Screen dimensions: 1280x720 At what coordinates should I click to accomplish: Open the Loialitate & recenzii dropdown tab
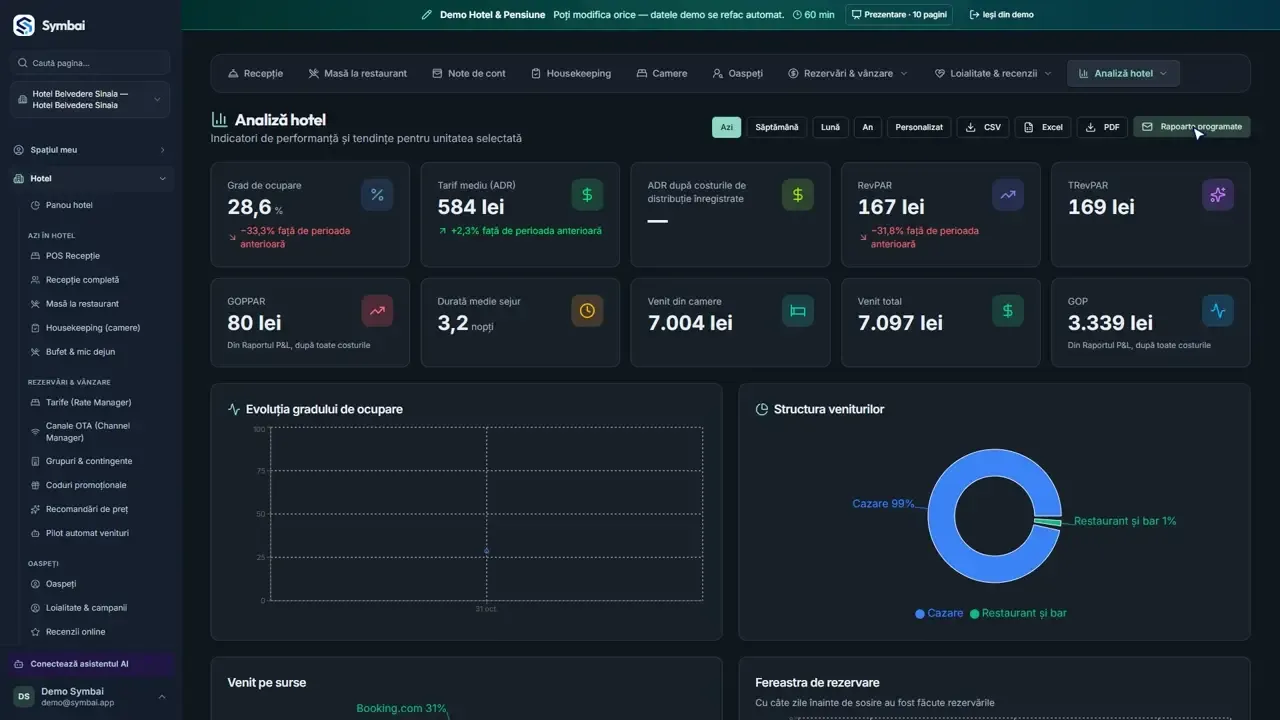pos(993,73)
